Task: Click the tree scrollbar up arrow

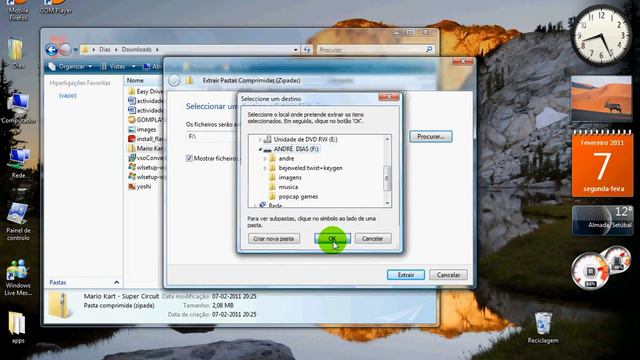Action: [387, 139]
